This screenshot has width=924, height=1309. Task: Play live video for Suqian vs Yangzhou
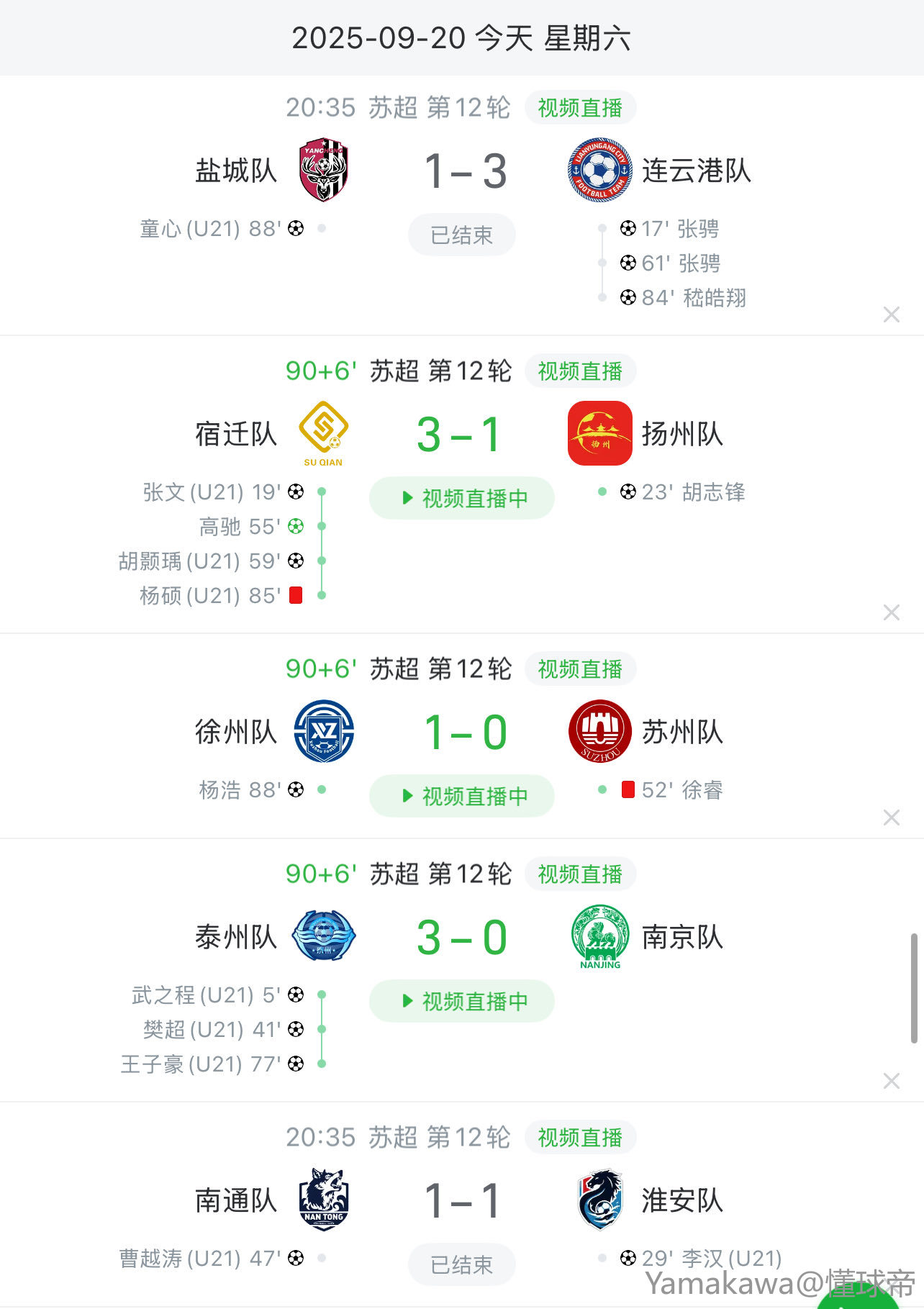[x=461, y=498]
